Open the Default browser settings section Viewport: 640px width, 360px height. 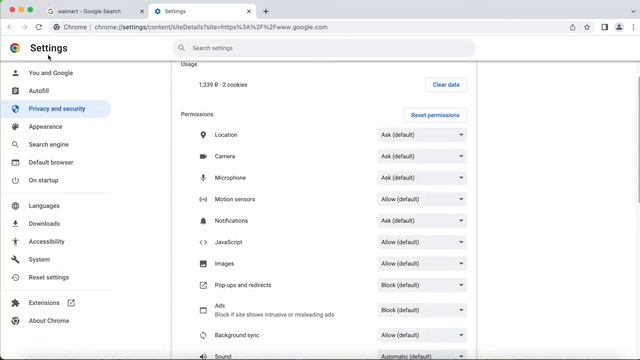click(51, 162)
